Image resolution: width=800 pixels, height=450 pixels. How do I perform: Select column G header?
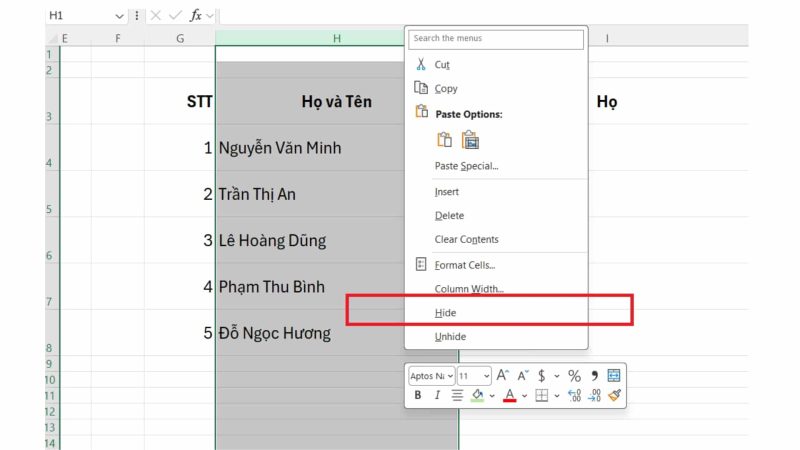(180, 38)
